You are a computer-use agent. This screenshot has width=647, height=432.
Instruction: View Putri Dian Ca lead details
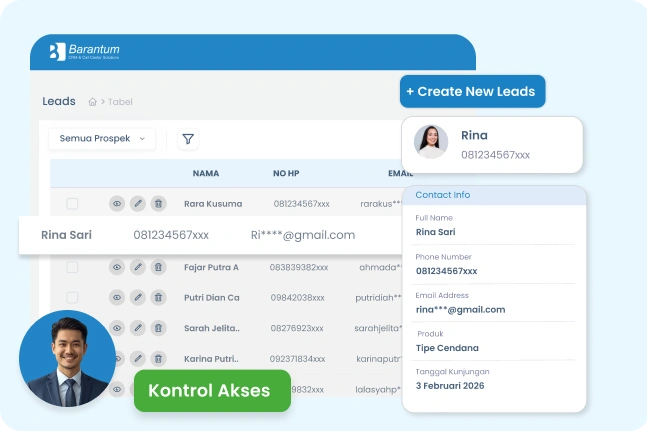(x=117, y=297)
